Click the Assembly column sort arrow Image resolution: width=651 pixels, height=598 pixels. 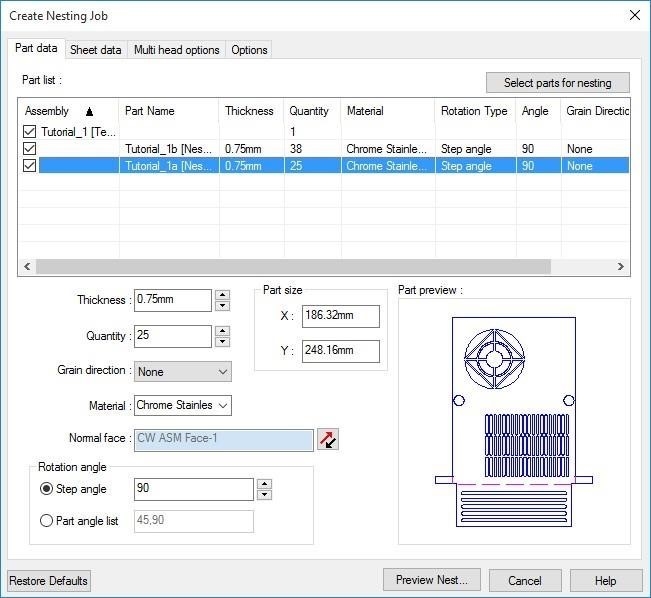[x=89, y=111]
